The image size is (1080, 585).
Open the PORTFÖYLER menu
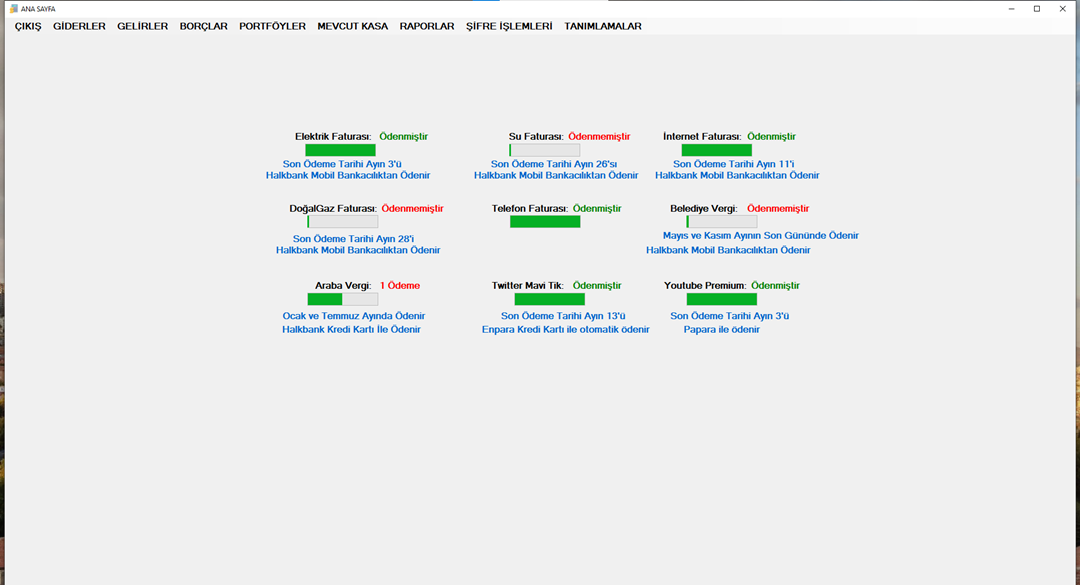click(x=272, y=26)
